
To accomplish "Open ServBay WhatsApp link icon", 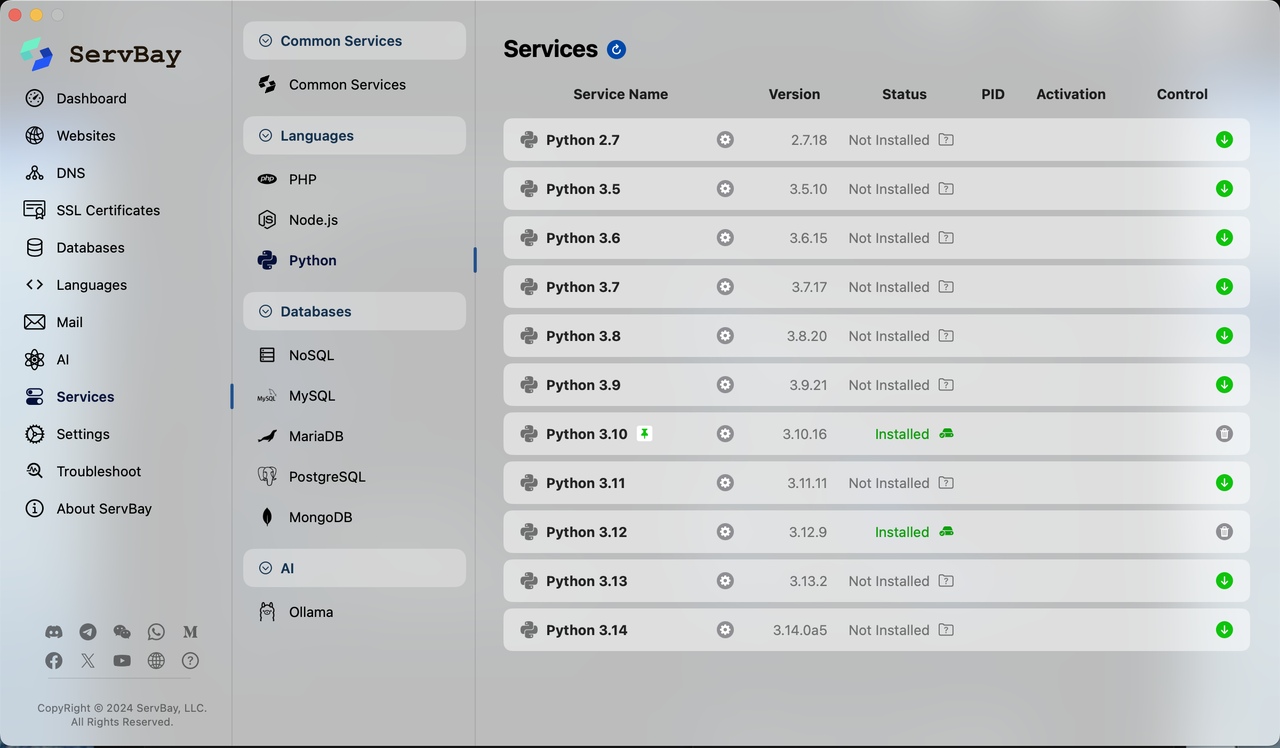I will [x=156, y=632].
